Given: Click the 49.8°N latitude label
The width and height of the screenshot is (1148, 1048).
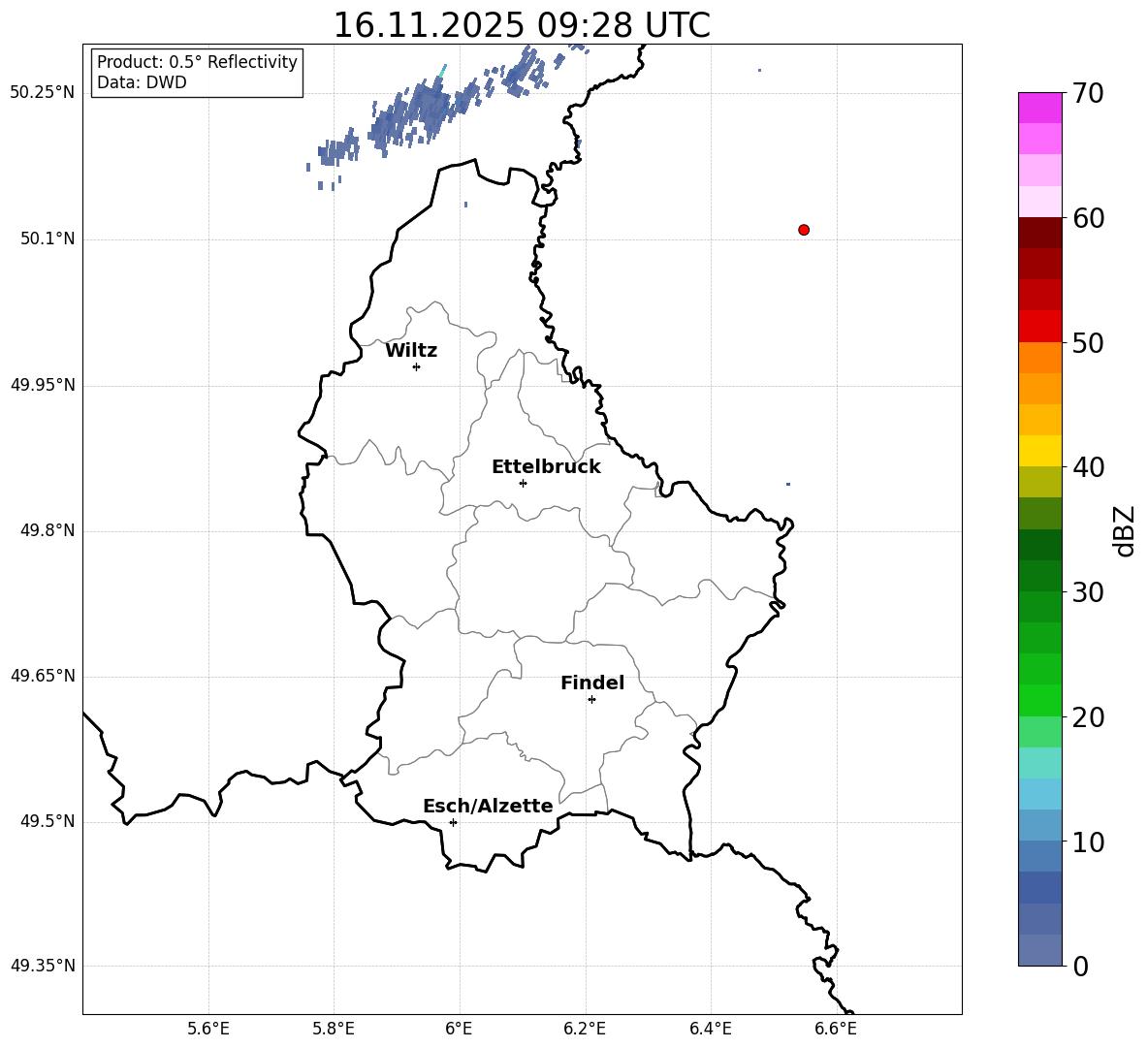Looking at the screenshot, I should coord(48,530).
